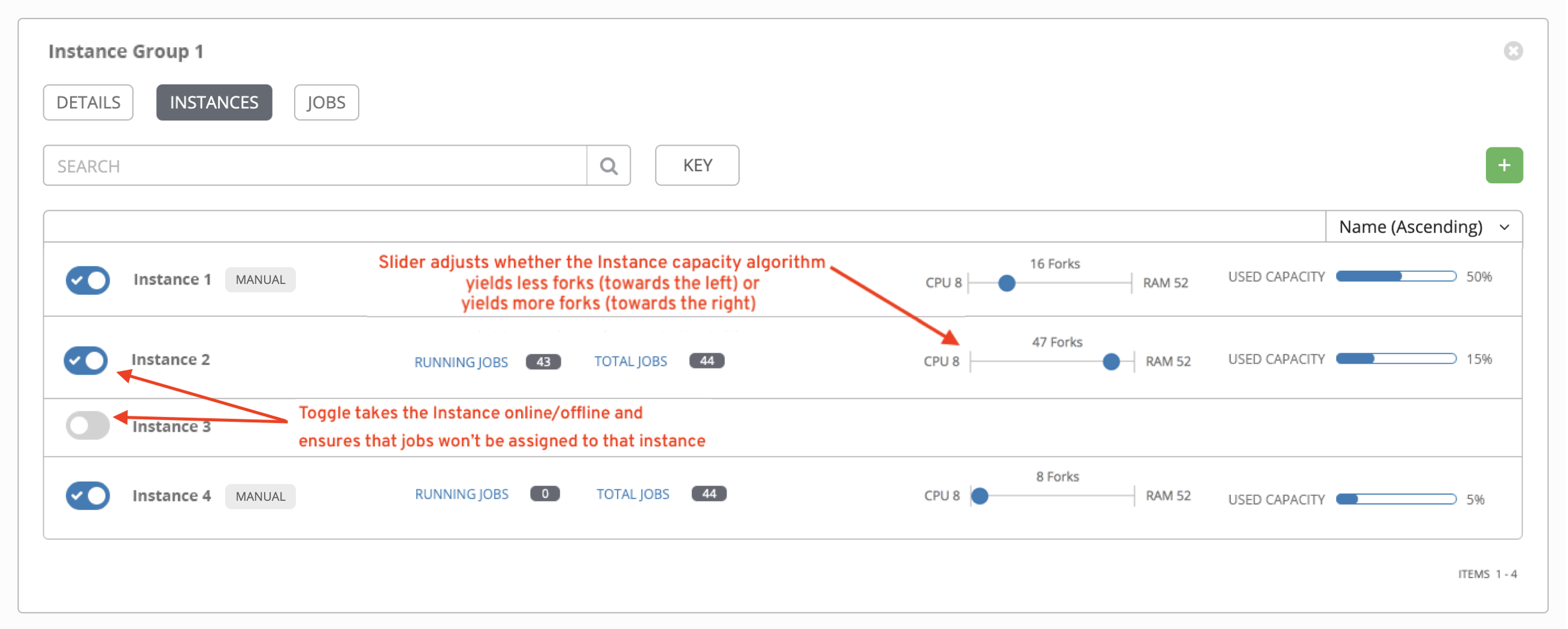Click the Instance 4 forks slider knob
The image size is (1568, 629).
tap(979, 496)
